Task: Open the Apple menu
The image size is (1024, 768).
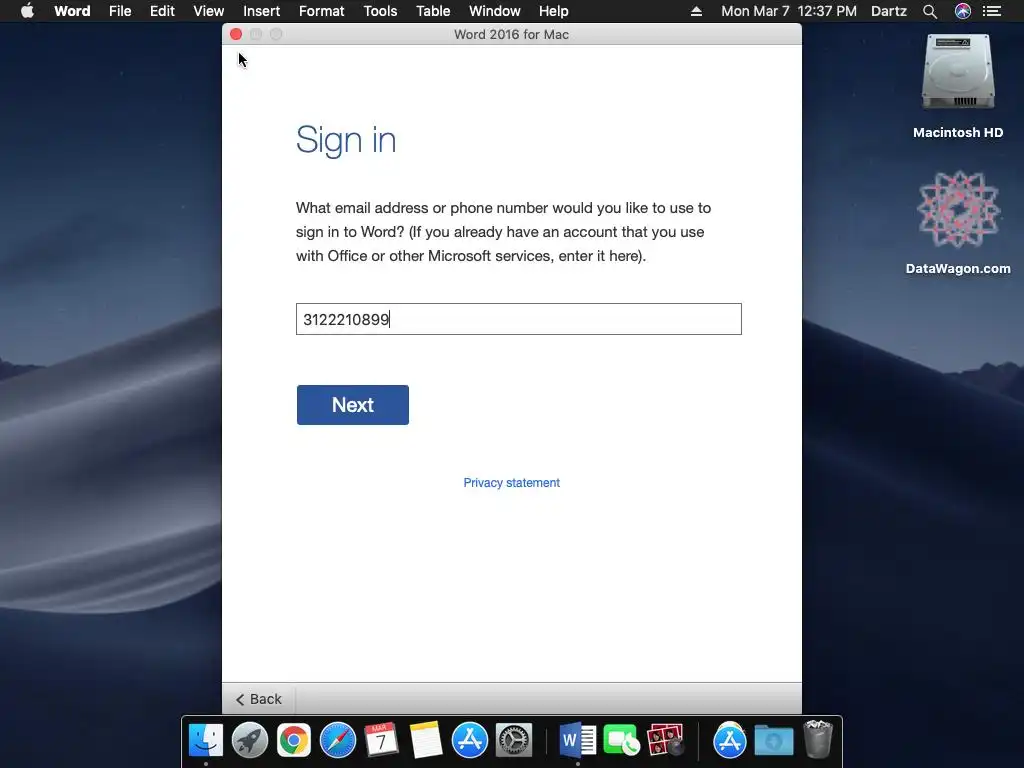Action: click(27, 11)
